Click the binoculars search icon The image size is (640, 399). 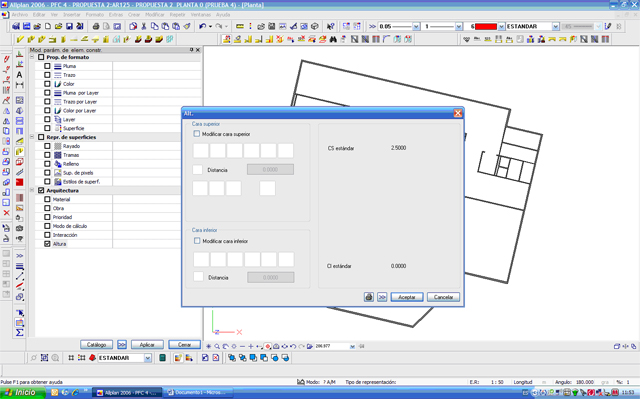[x=333, y=39]
